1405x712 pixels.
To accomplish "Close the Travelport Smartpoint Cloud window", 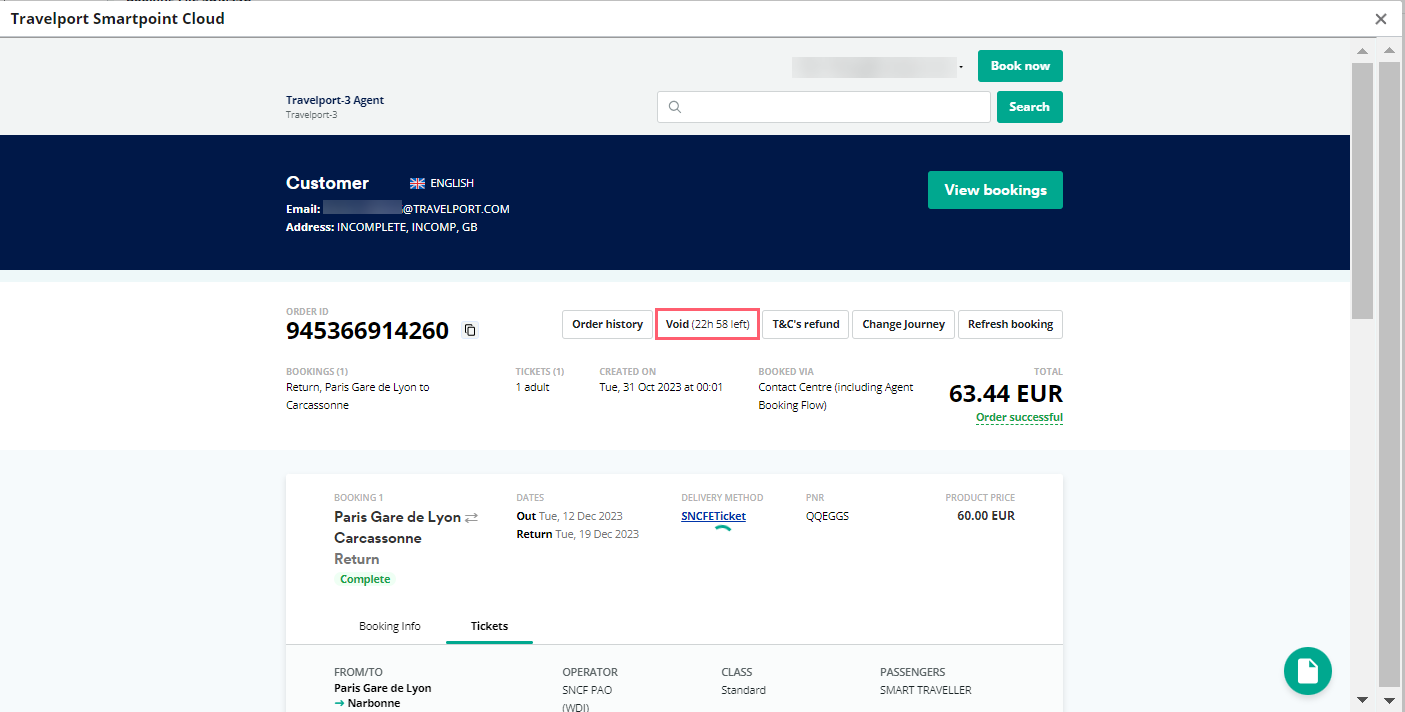I will (1381, 19).
